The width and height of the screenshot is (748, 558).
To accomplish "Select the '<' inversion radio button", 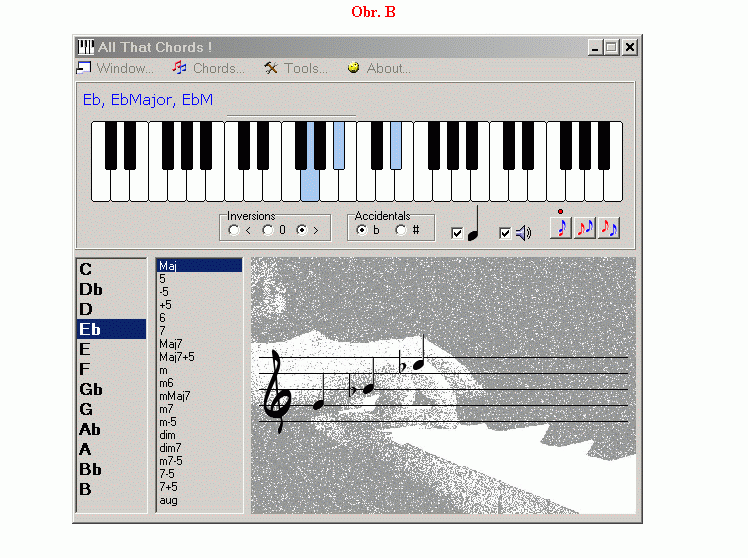I will click(x=234, y=230).
